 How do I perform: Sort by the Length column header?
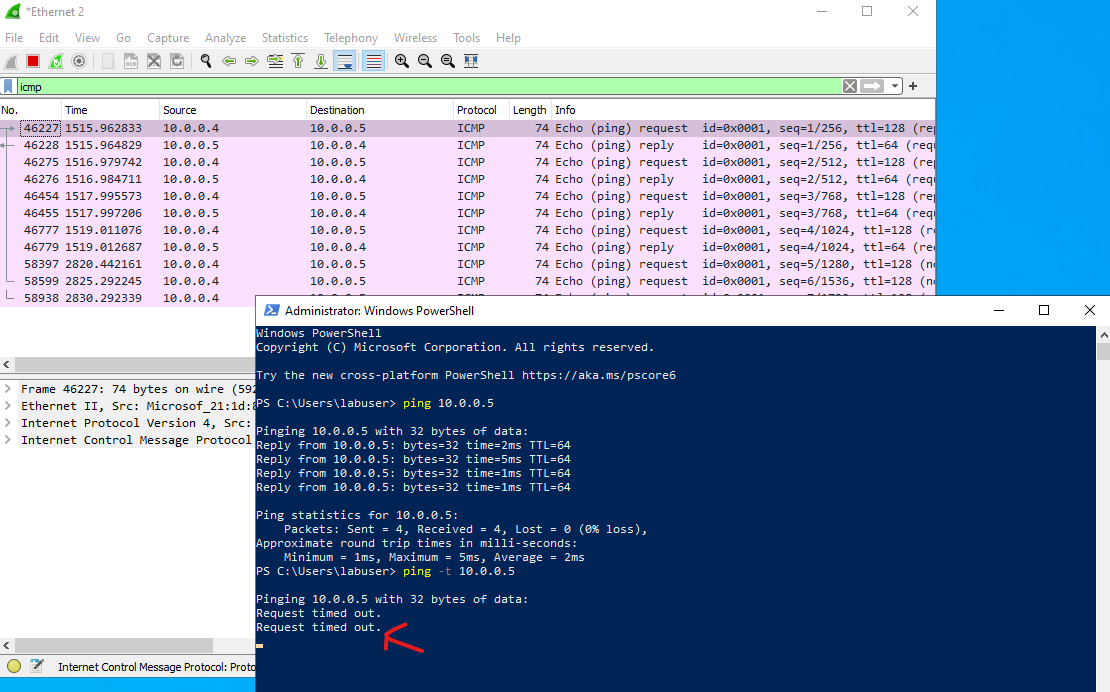coord(530,110)
